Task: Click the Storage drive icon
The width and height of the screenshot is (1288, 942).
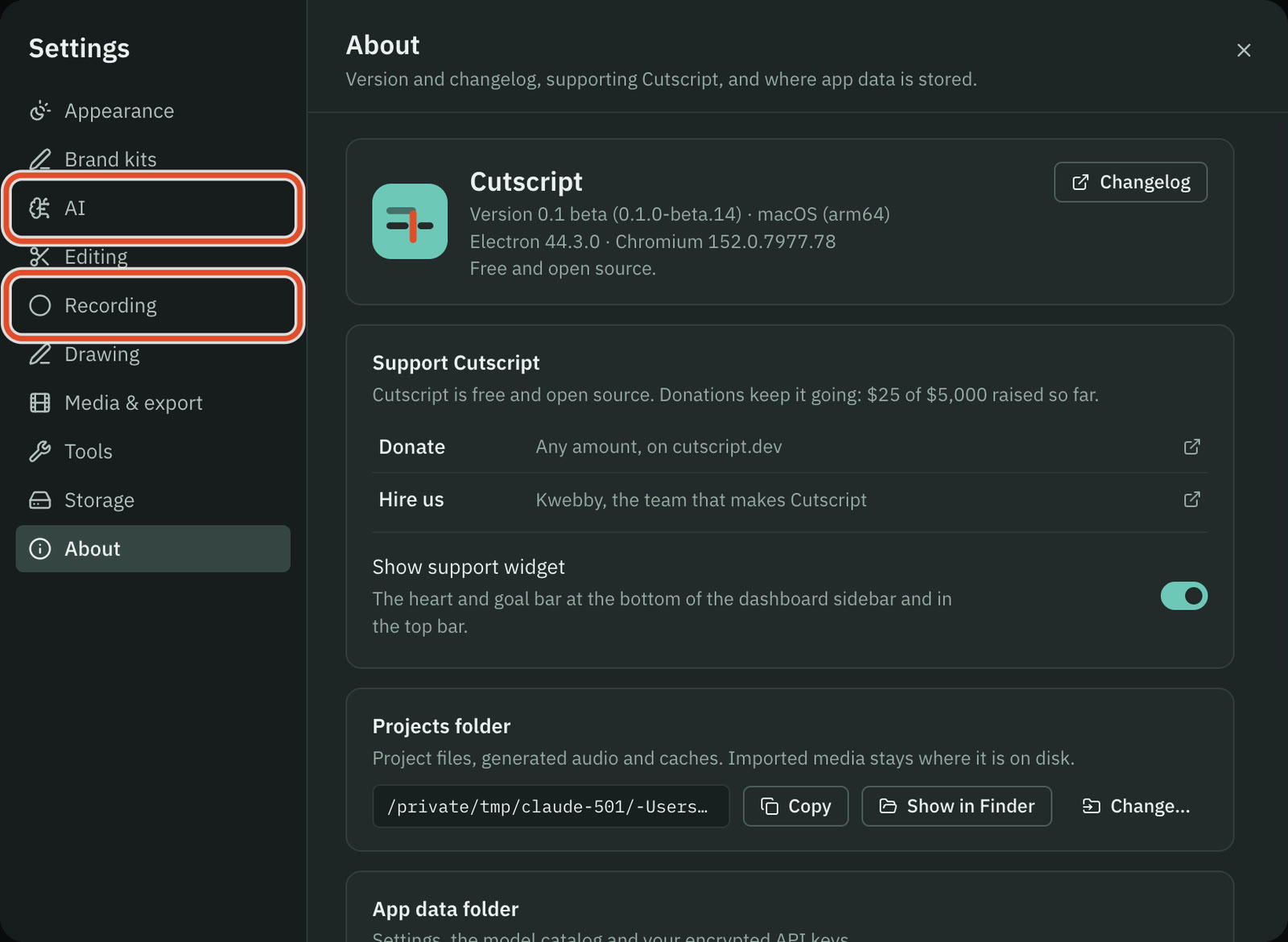Action: [x=39, y=501]
